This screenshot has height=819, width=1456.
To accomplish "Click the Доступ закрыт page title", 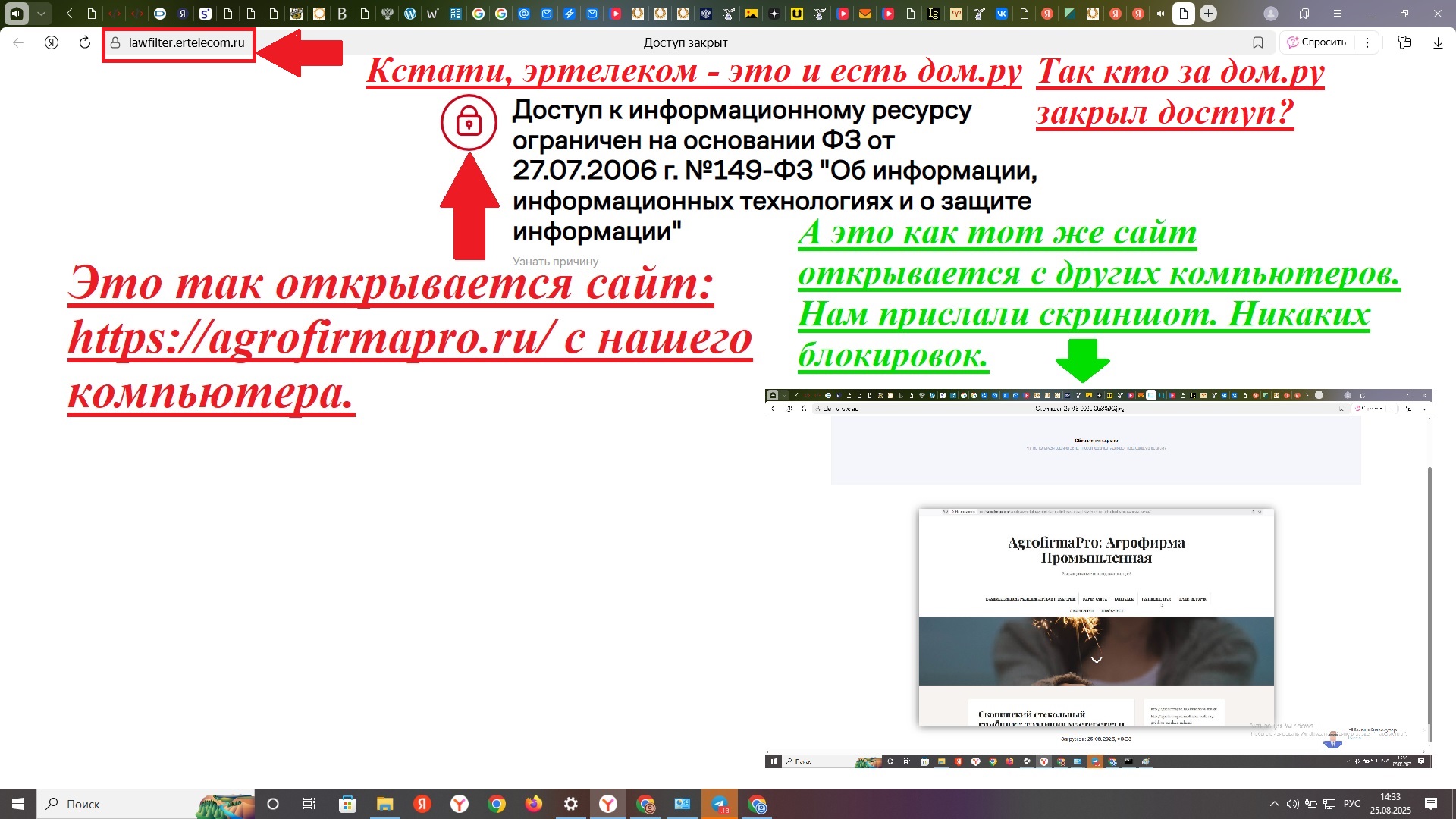I will 686,42.
